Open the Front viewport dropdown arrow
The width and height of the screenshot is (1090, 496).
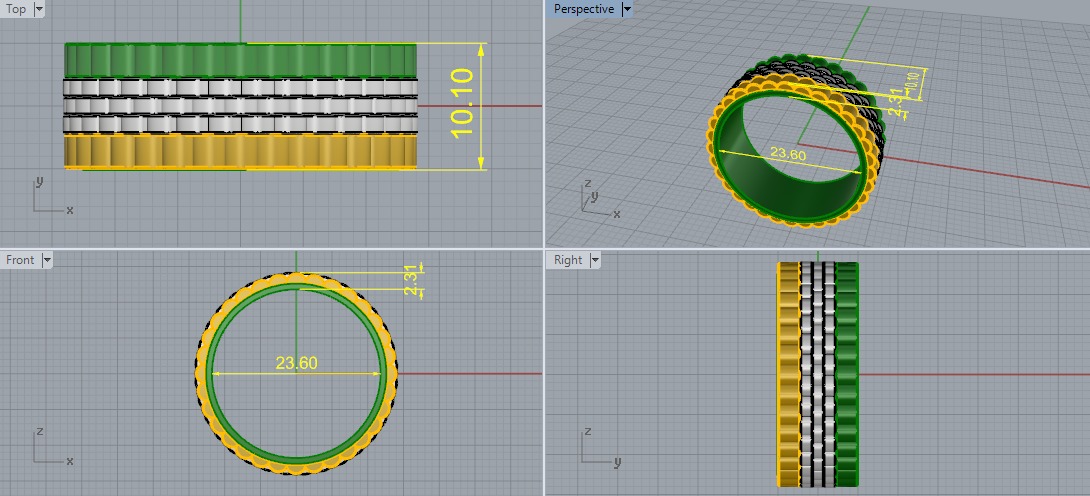pyautogui.click(x=47, y=260)
